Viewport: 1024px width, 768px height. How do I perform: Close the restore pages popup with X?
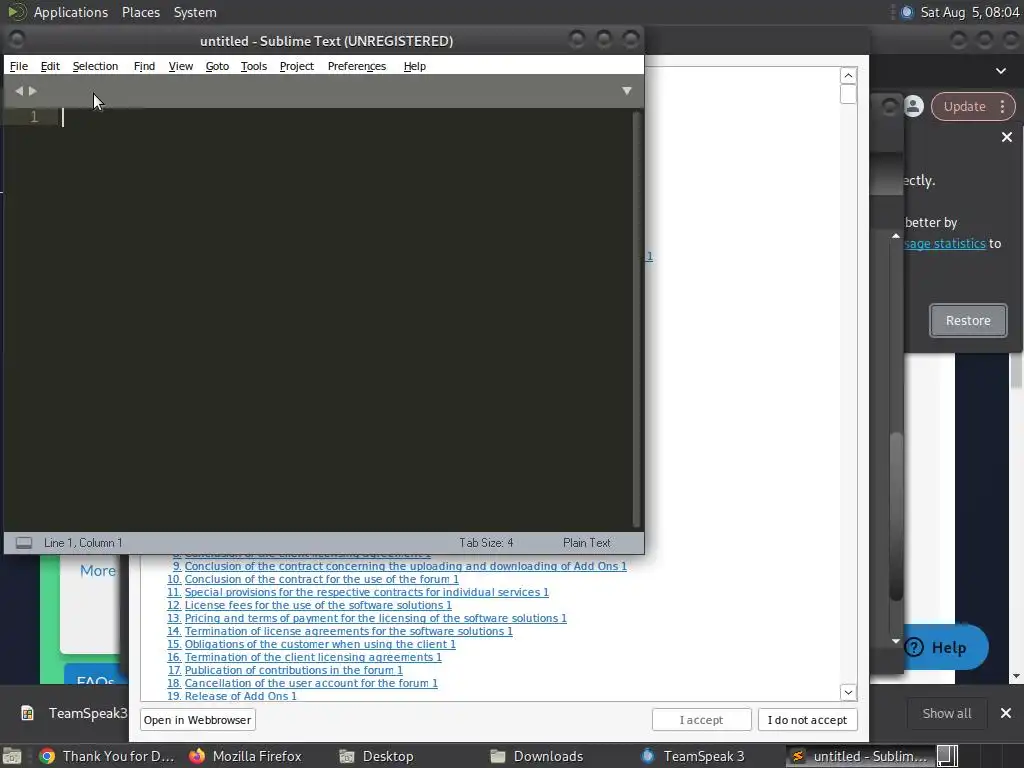click(x=1006, y=137)
